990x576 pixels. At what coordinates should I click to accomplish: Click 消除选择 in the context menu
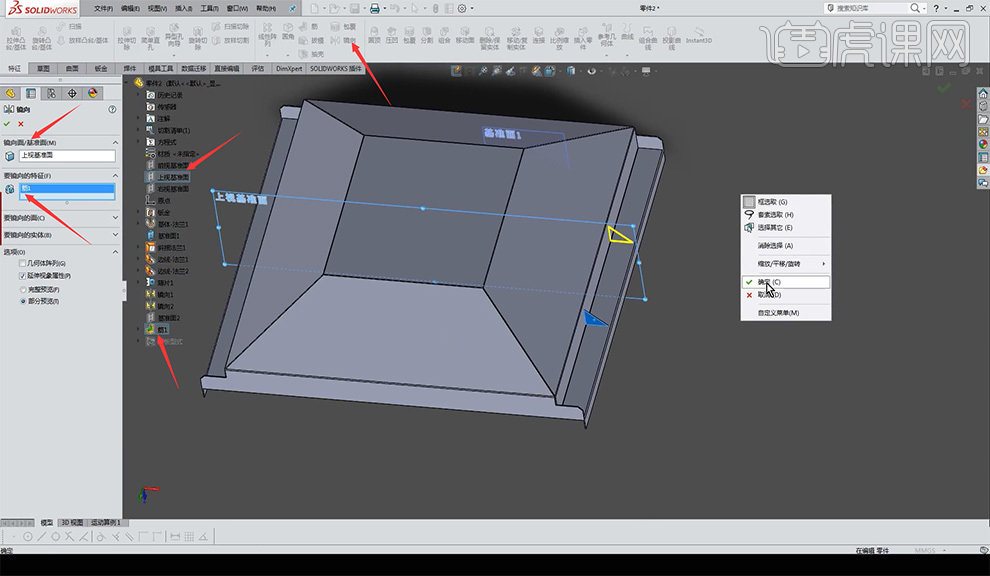point(774,245)
